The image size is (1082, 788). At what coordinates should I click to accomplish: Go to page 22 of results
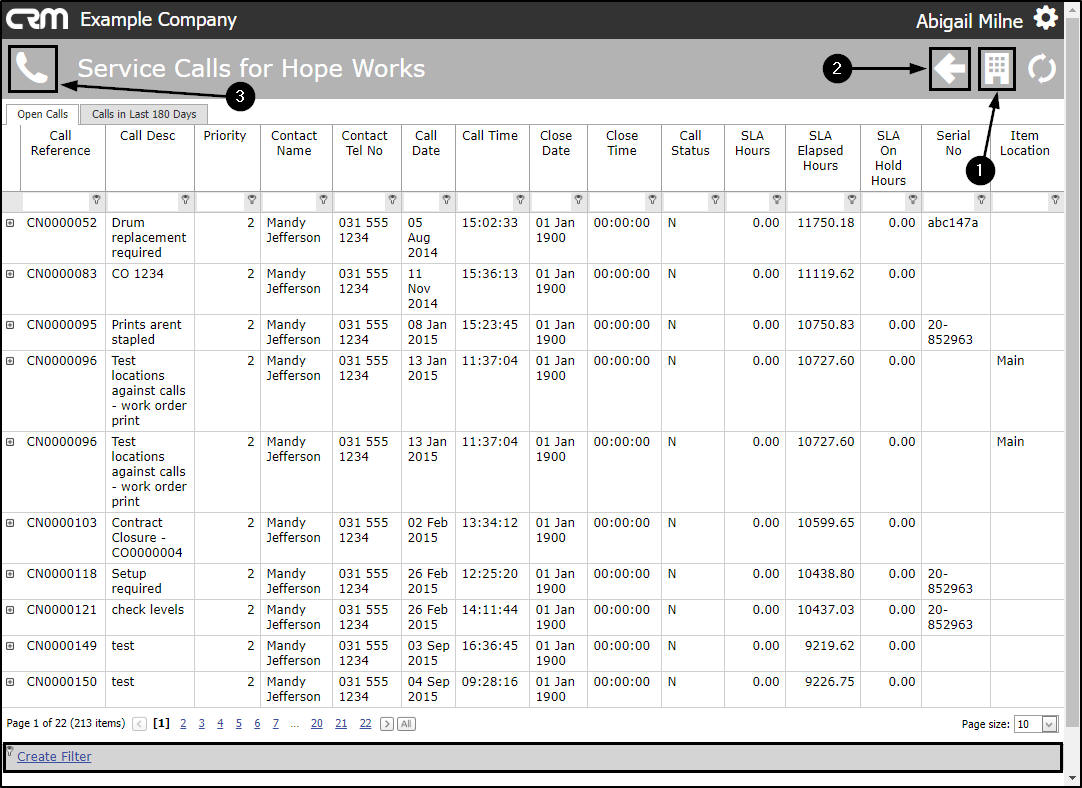pos(365,723)
